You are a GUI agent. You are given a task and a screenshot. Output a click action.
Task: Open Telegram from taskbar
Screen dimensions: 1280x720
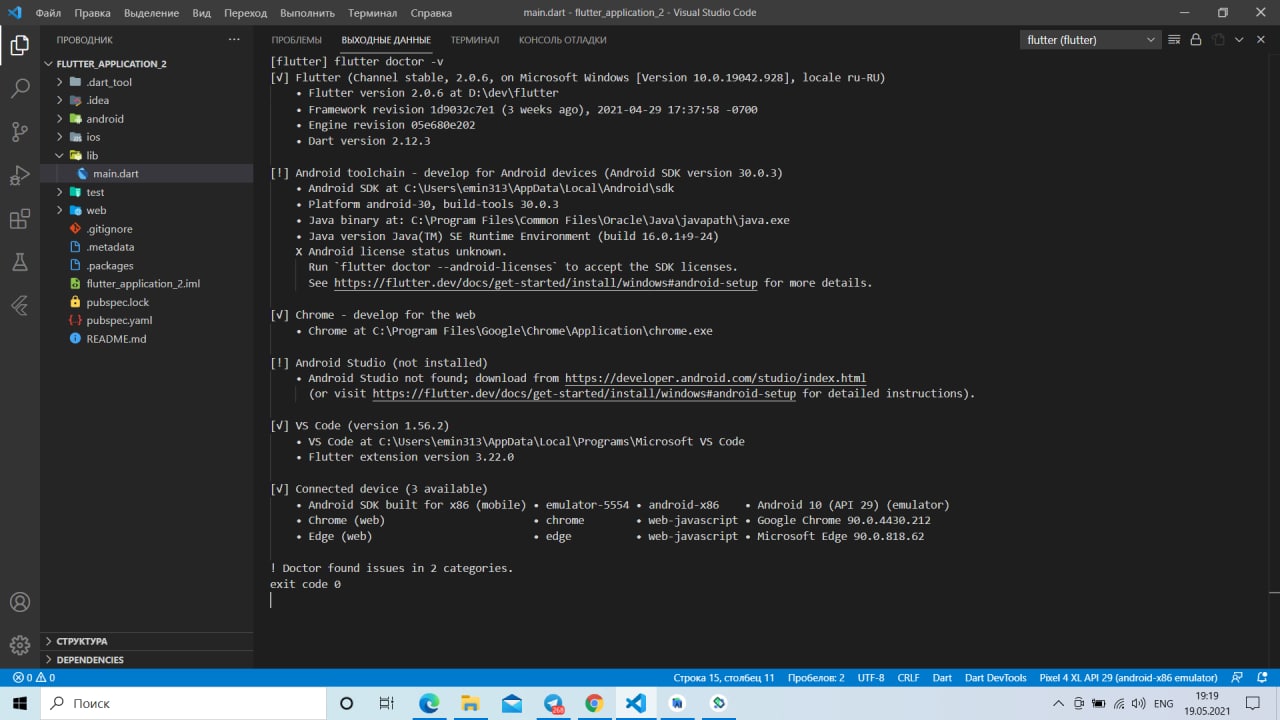click(x=553, y=703)
